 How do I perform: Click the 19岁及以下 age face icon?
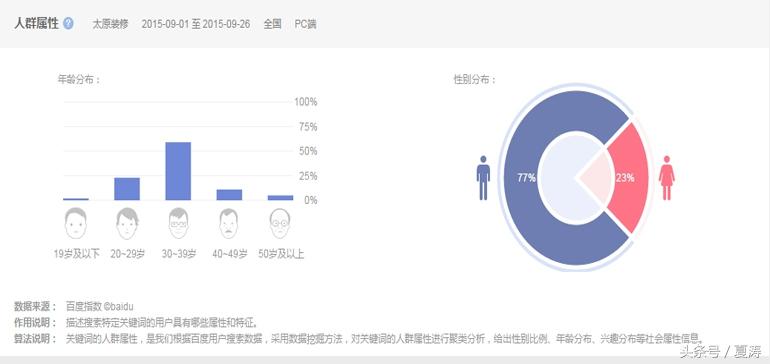click(76, 224)
